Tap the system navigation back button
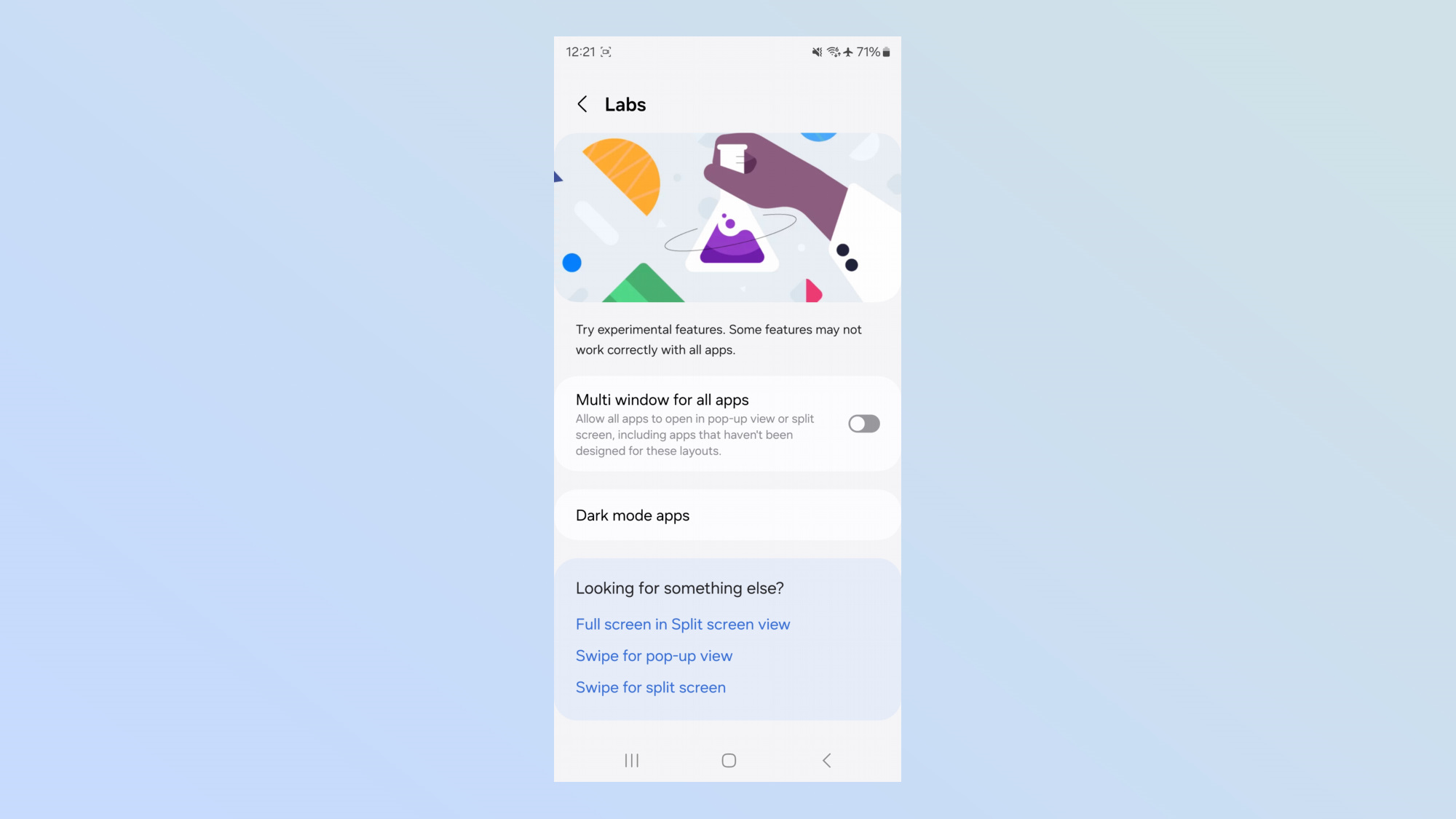This screenshot has height=819, width=1456. [825, 759]
